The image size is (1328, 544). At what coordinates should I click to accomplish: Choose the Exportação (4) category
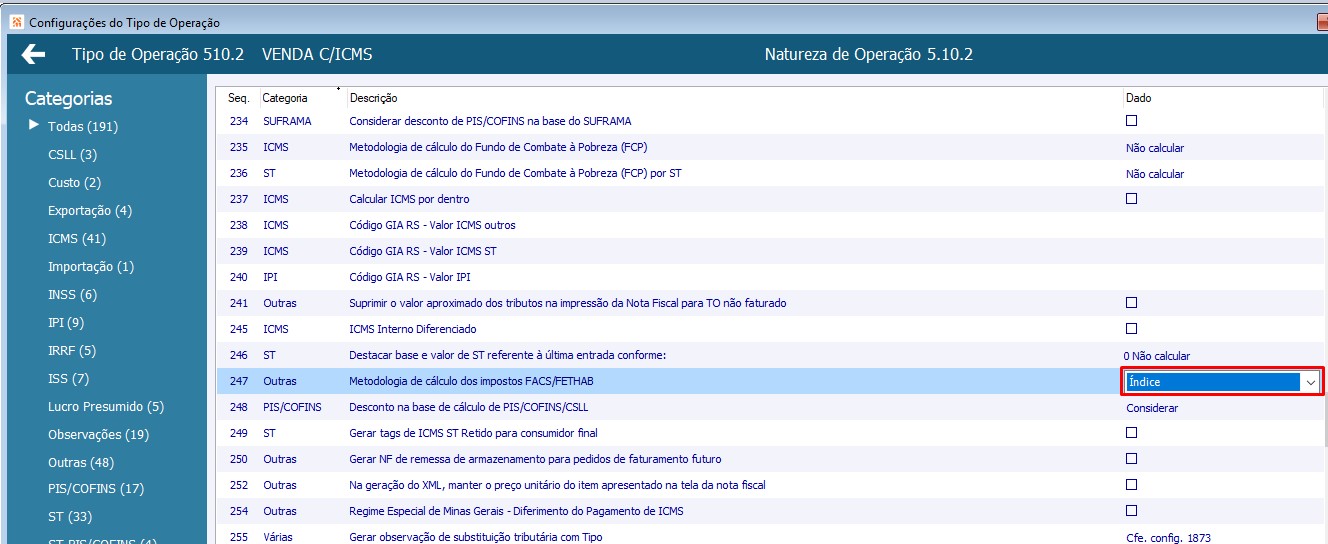coord(90,211)
